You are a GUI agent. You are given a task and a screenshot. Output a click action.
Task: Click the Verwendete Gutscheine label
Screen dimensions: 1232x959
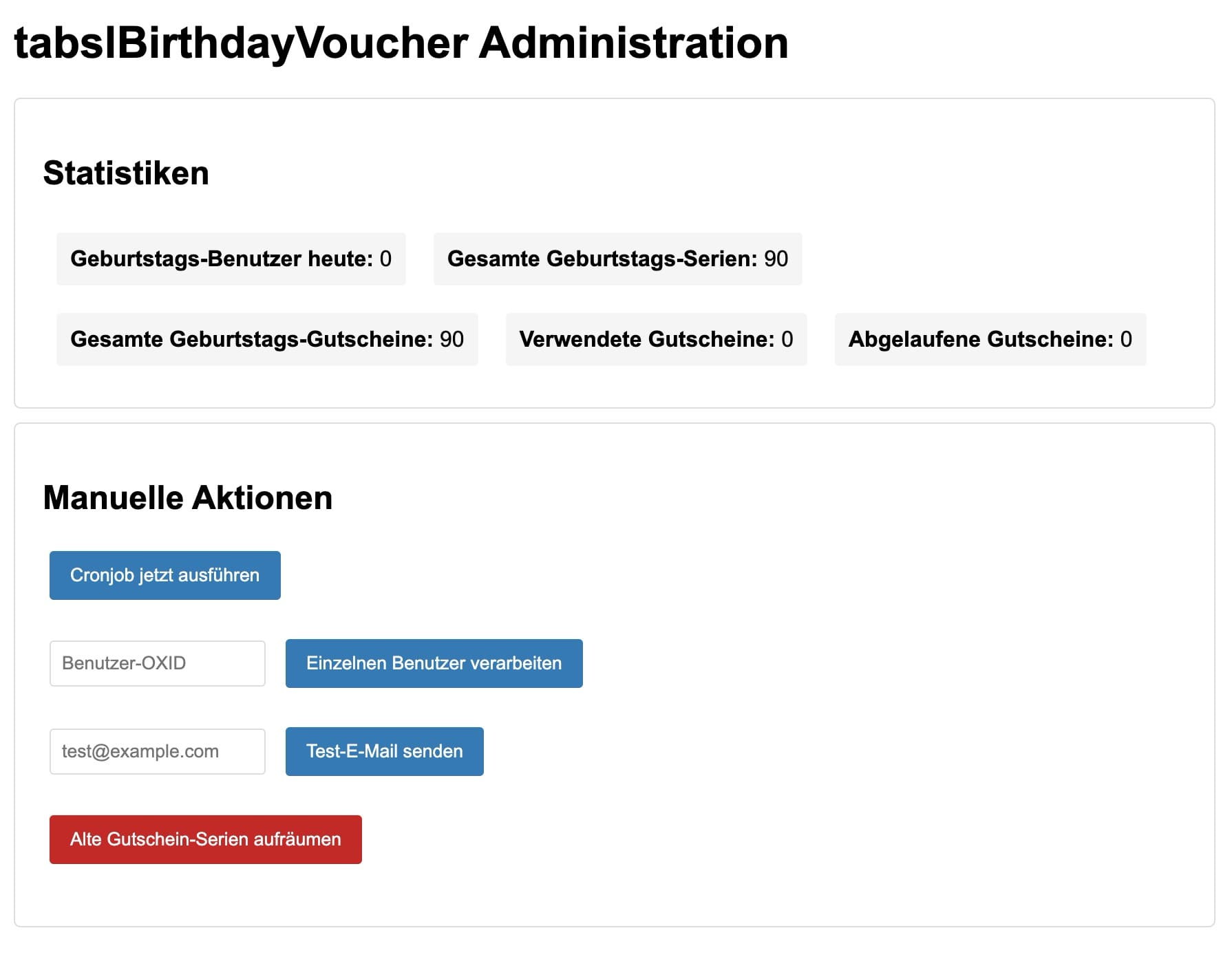[646, 339]
